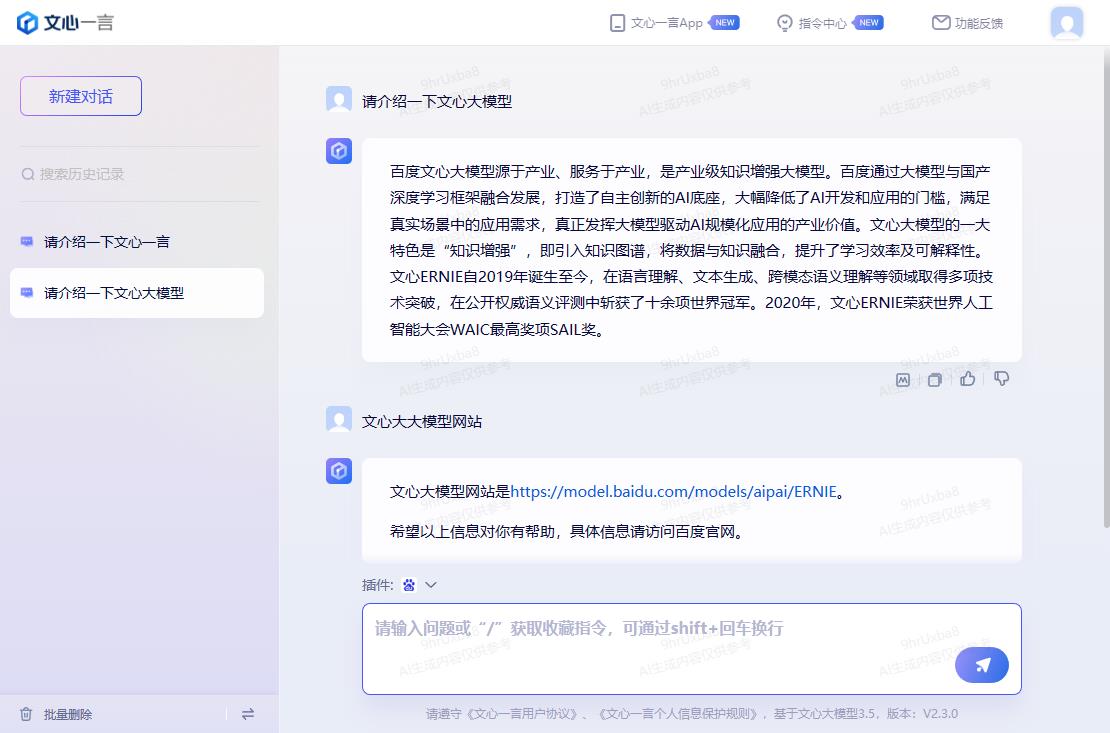Screen dimensions: 1110x733
Task: Click user avatar beside 文心大大模型网站
Action: point(338,419)
